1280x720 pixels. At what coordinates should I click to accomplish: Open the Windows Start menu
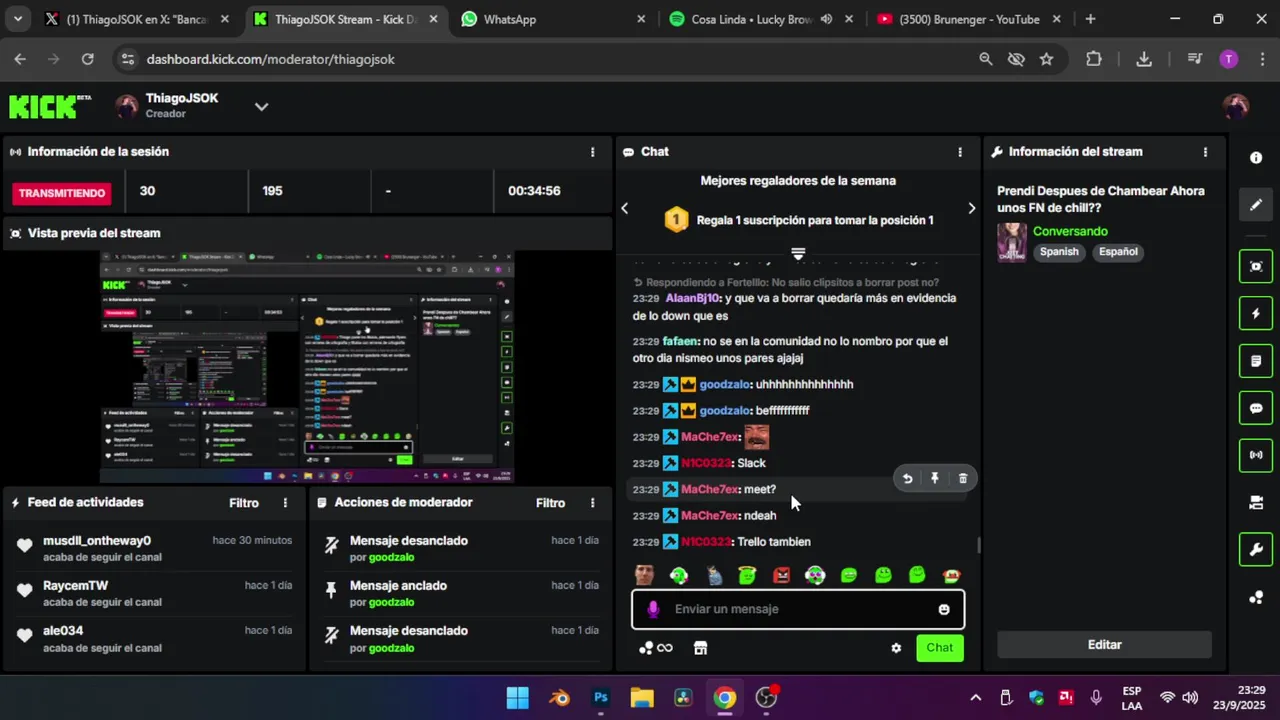pos(517,698)
